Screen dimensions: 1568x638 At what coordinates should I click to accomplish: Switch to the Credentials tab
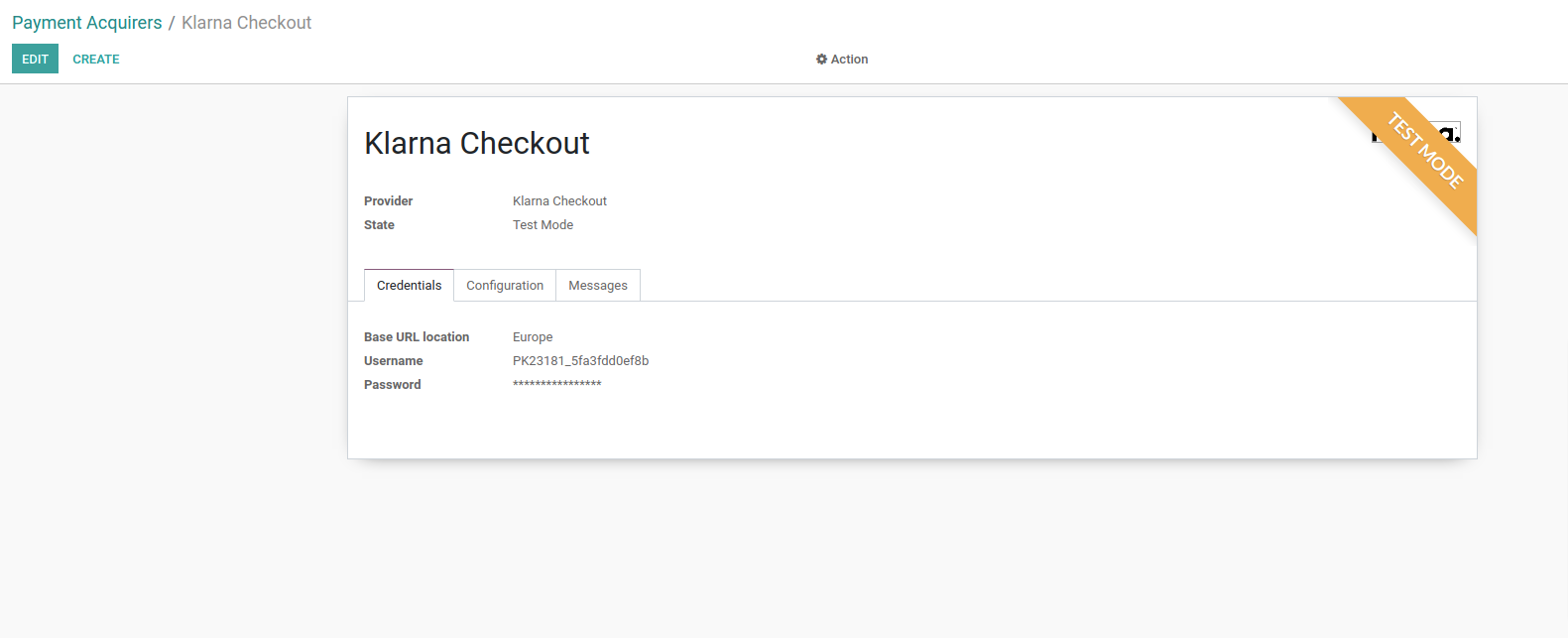(409, 286)
